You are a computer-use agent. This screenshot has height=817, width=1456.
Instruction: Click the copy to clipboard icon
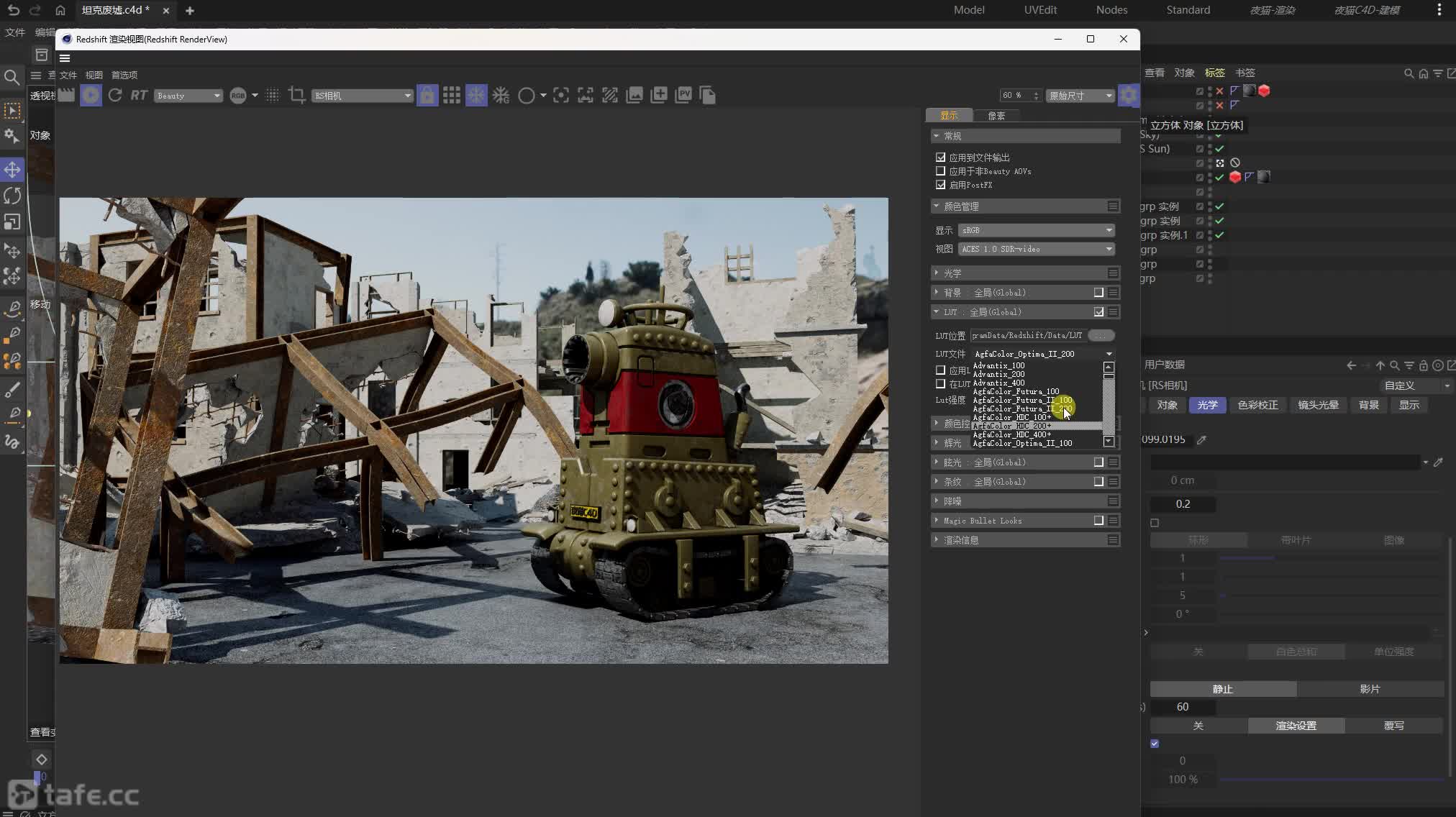[708, 95]
